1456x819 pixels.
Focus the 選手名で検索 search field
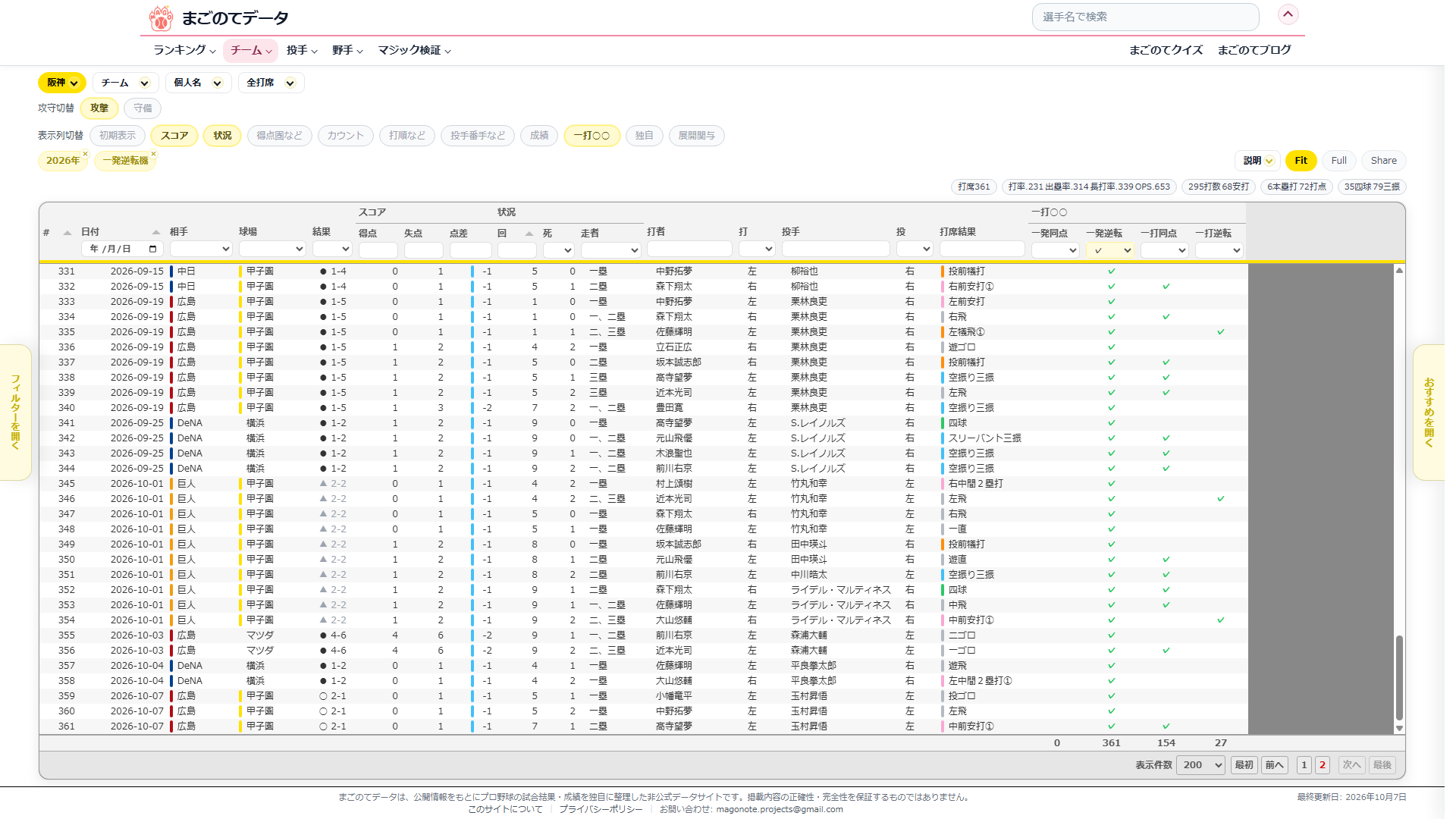(1145, 17)
